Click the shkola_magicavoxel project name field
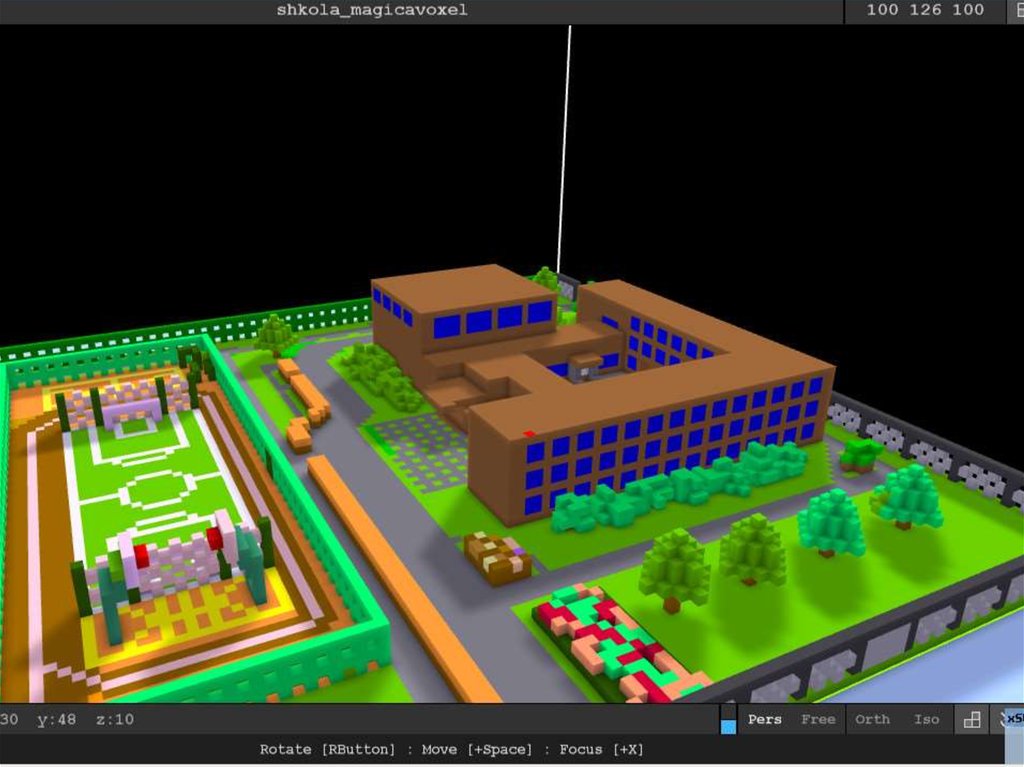Image resolution: width=1024 pixels, height=767 pixels. 372,11
